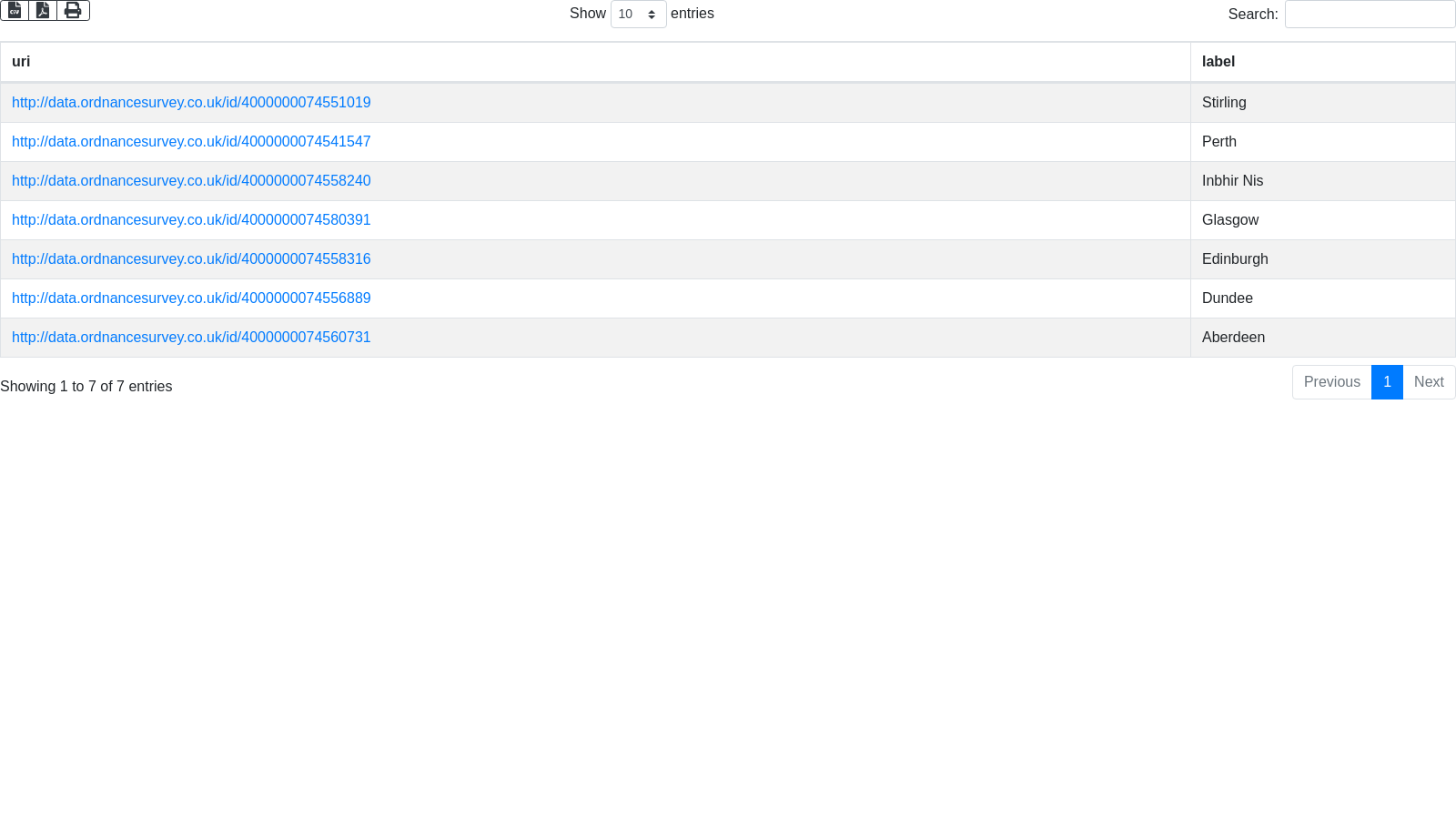
Task: Click the print table icon
Action: [x=73, y=10]
